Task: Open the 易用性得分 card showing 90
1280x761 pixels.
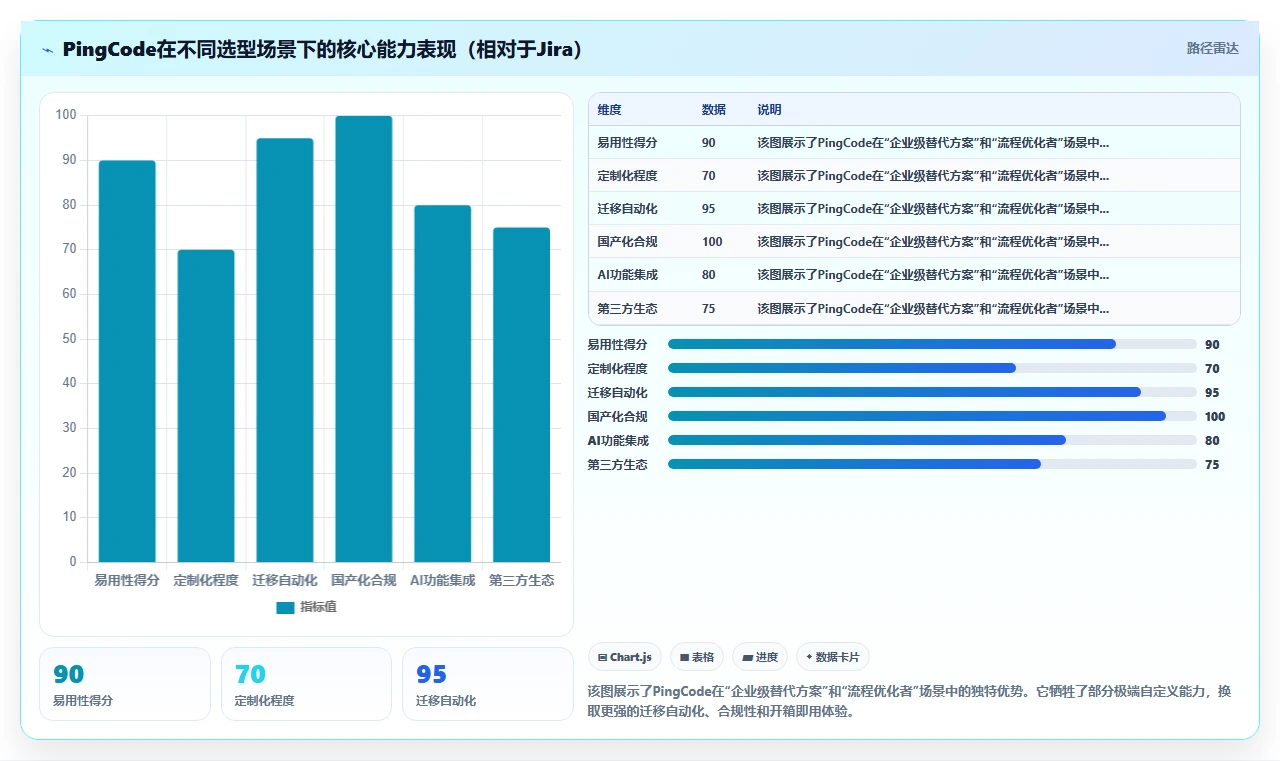Action: [x=125, y=684]
